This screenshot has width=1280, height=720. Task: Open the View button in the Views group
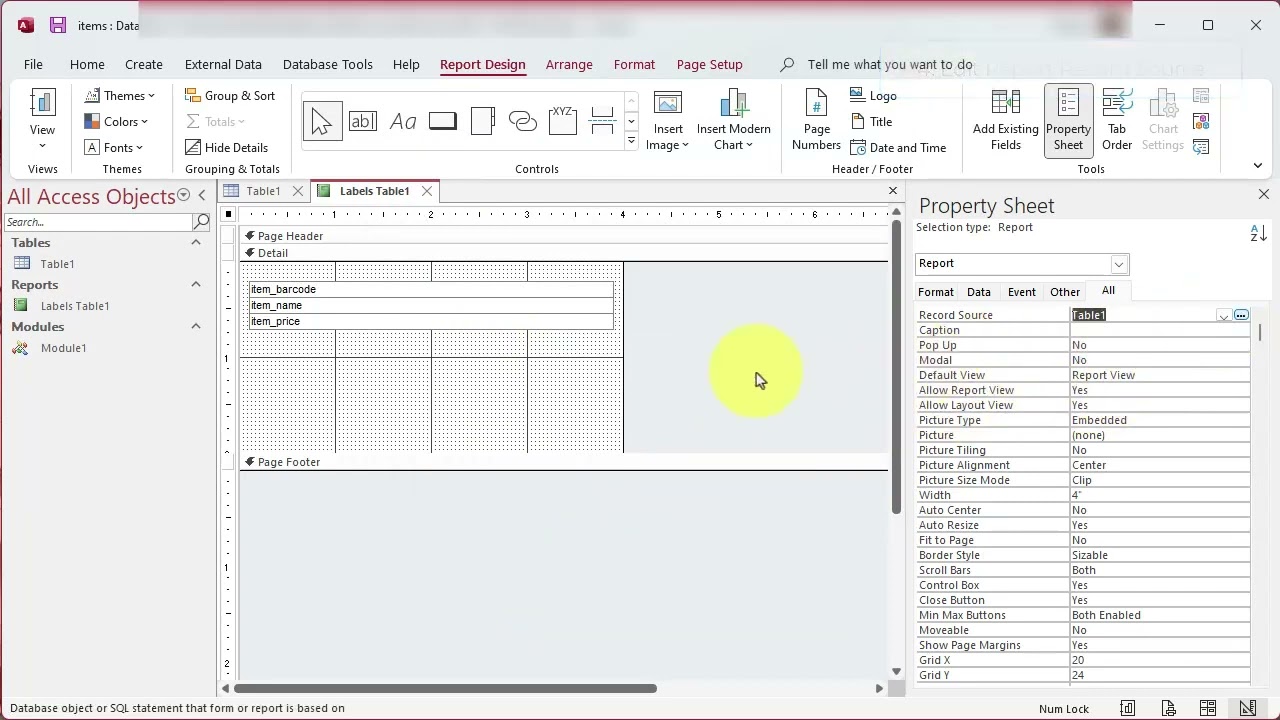coord(42,120)
